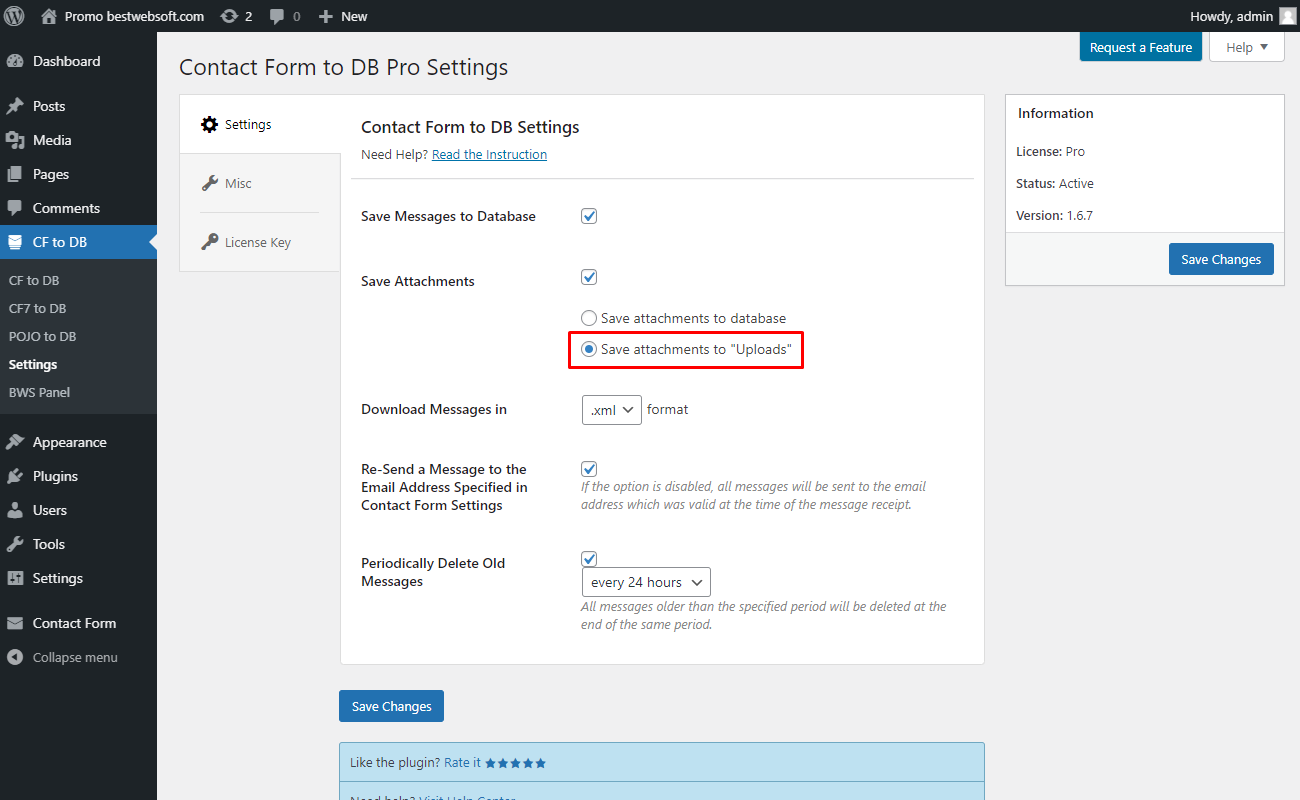Screen dimensions: 1300x800
Task: Click the Collapse menu arrow icon
Action: coord(15,657)
